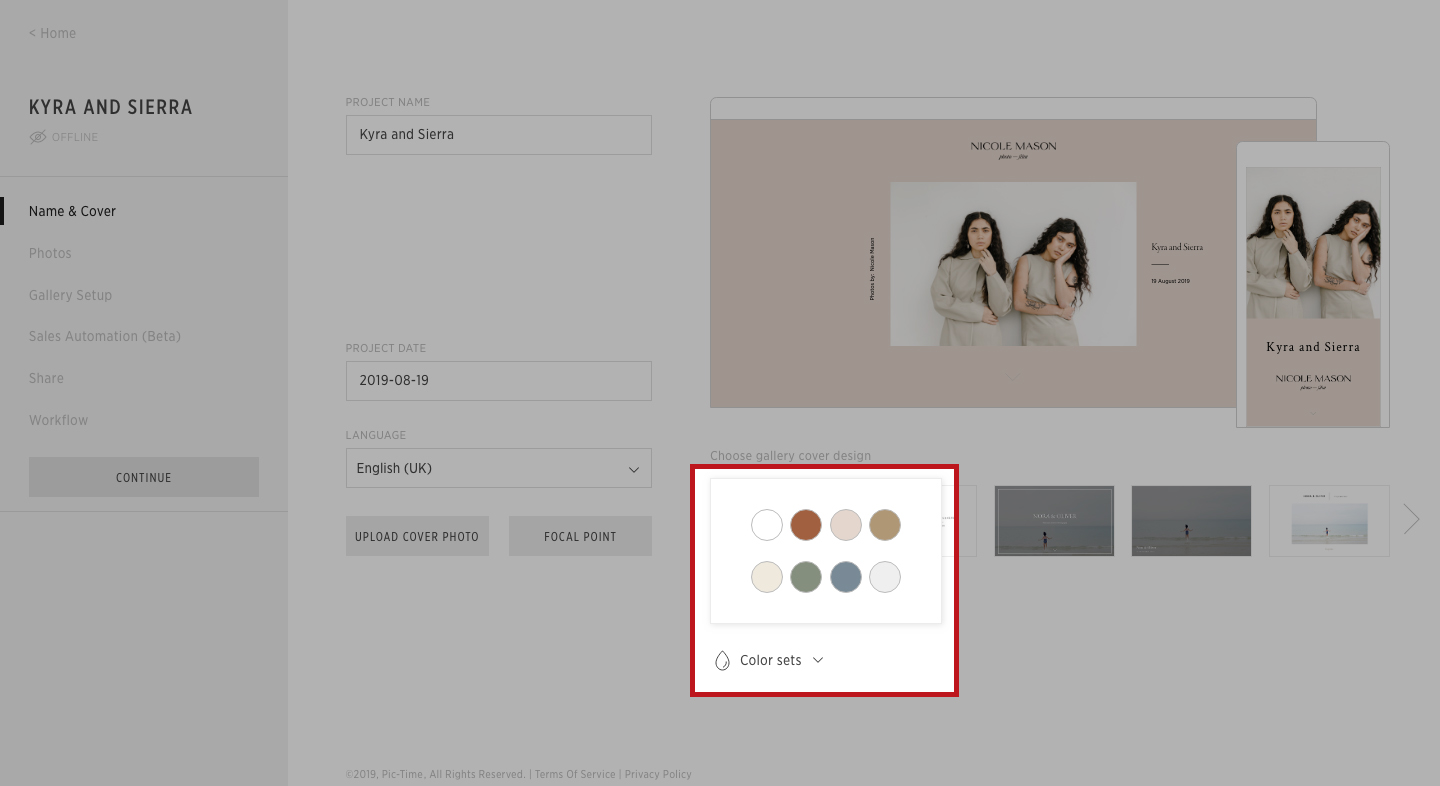Click the Nicole Mason logo in desktop preview
Viewport: 1440px width, 786px height.
tap(1013, 150)
